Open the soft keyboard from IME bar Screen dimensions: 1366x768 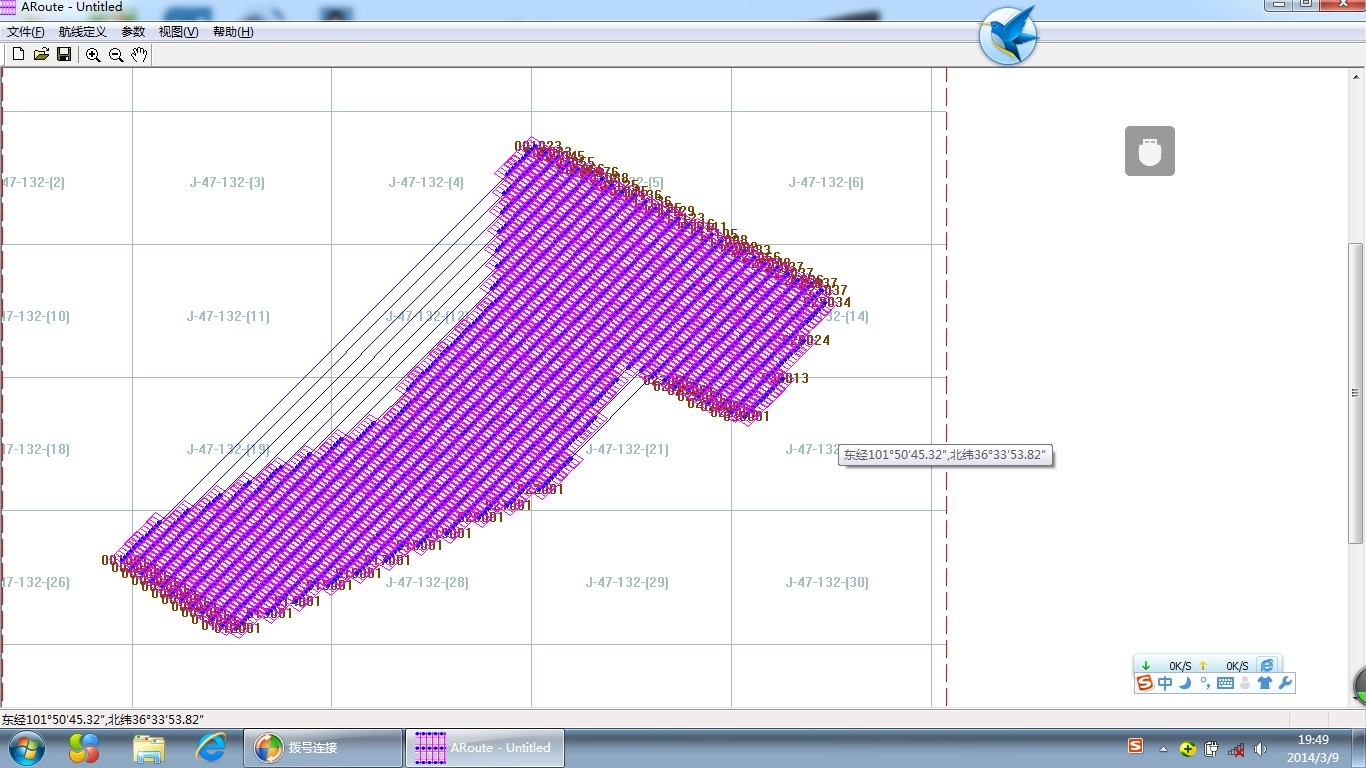(1225, 683)
